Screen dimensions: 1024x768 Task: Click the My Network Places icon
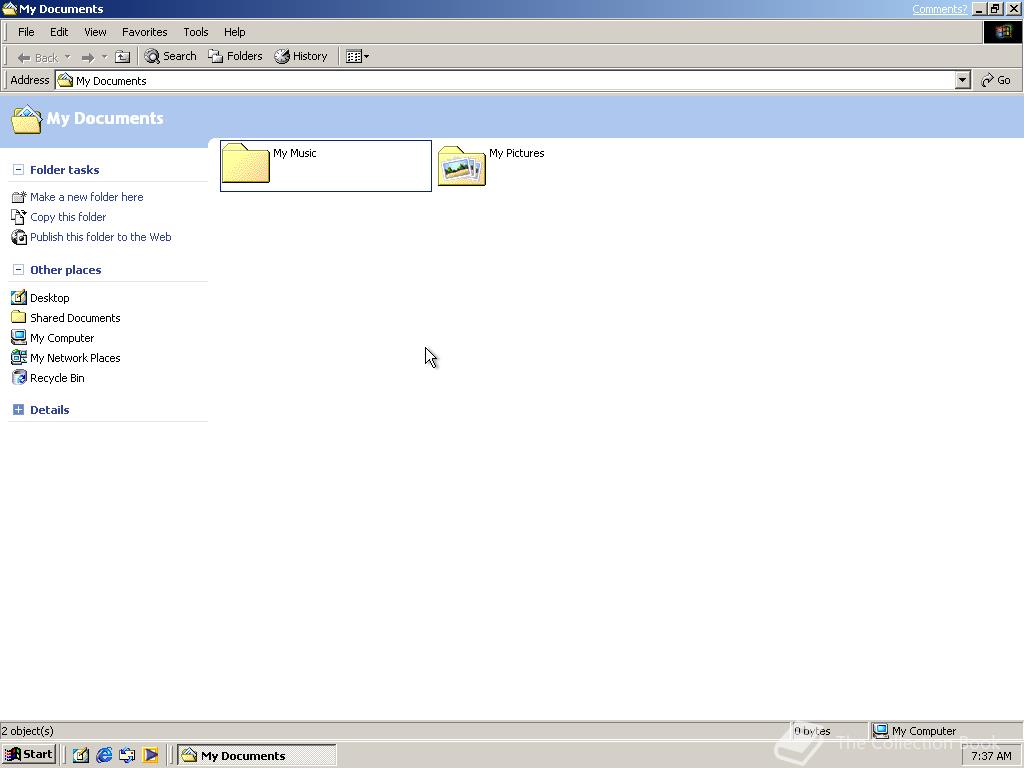[x=19, y=358]
